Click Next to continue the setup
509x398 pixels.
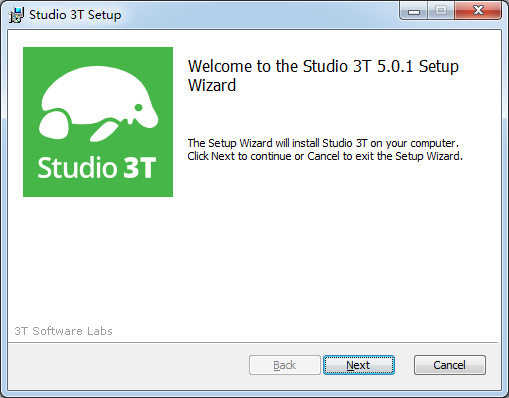[359, 365]
